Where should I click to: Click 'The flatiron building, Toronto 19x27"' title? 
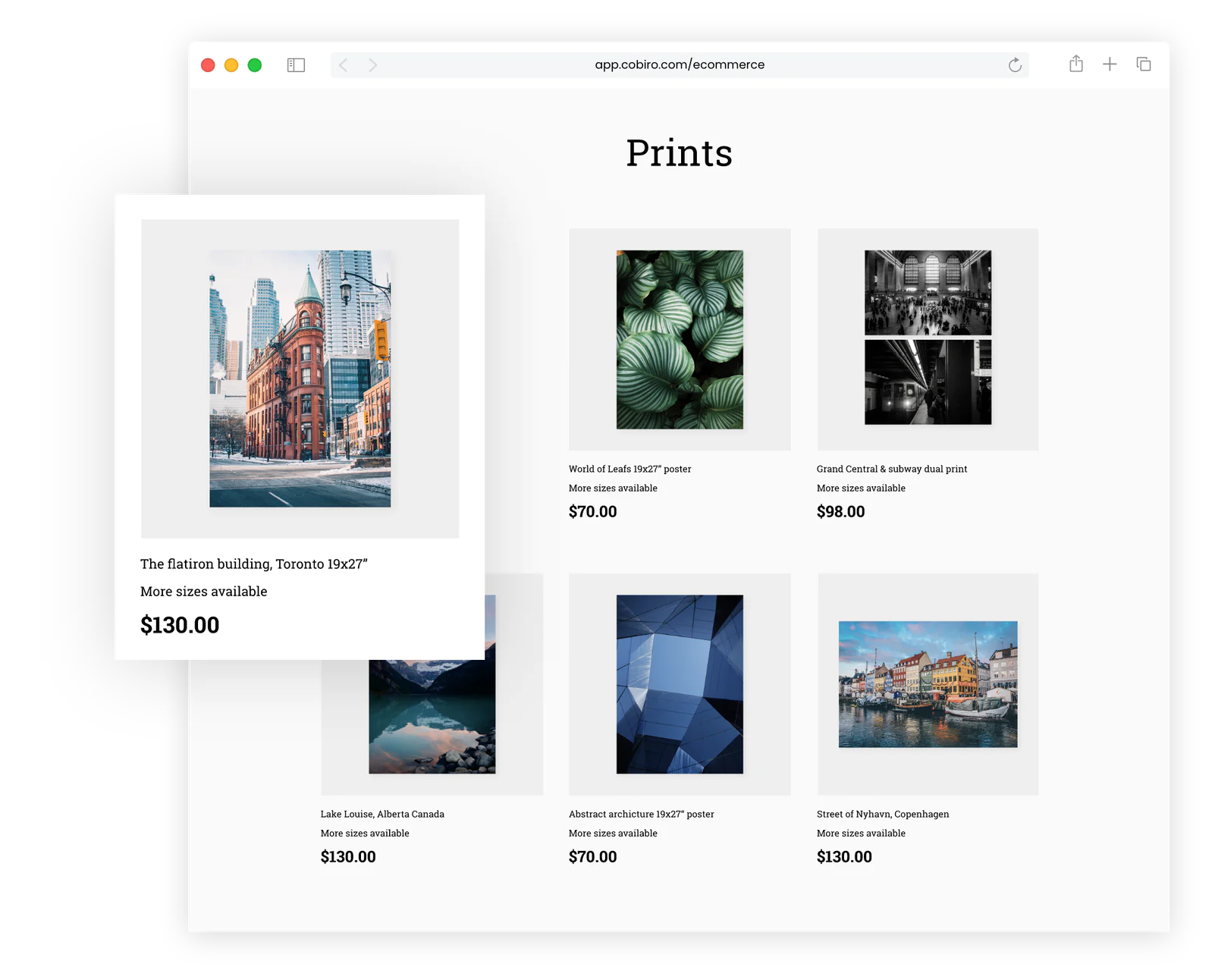(254, 564)
